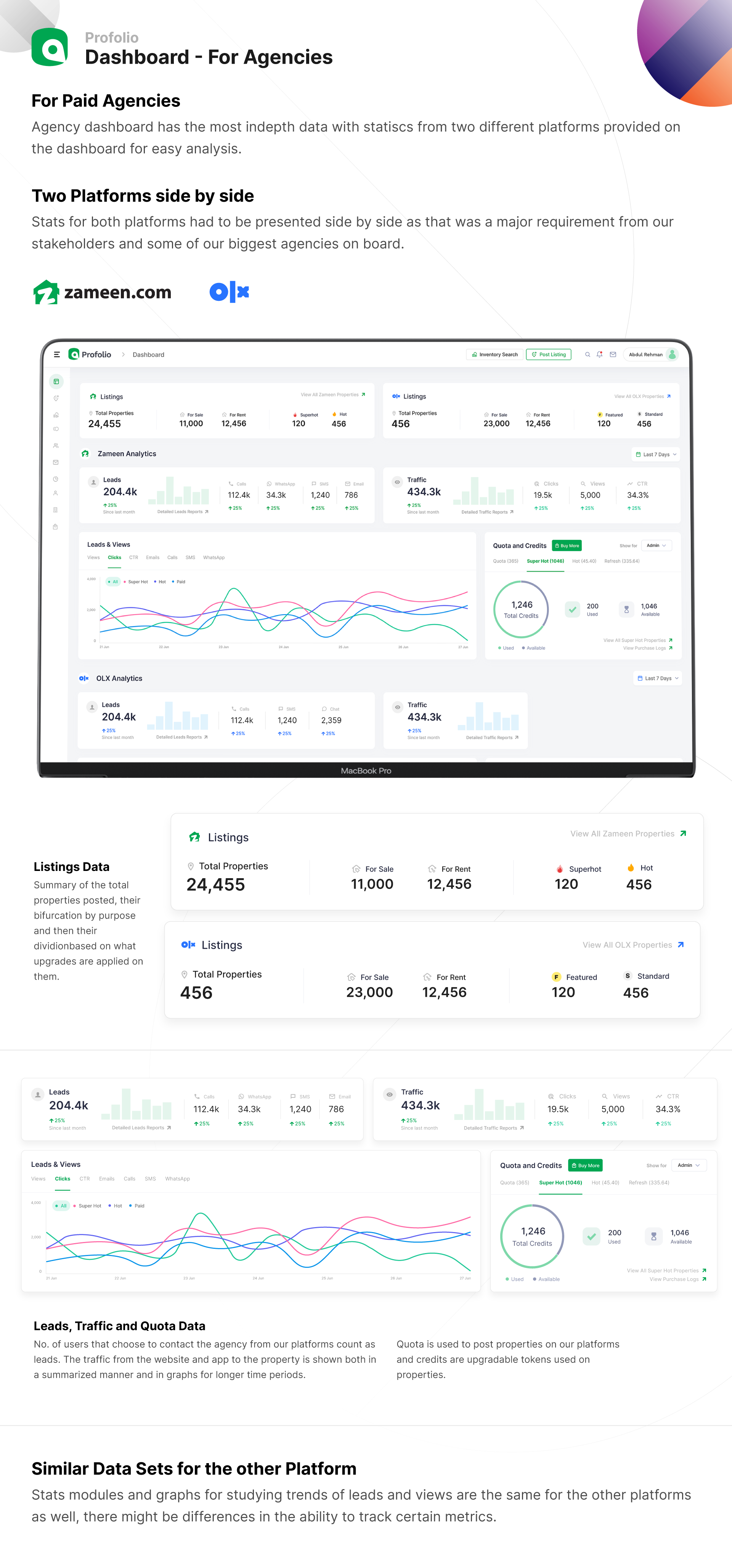Select the Emails tab in laptop Leads & Views

coord(153,557)
